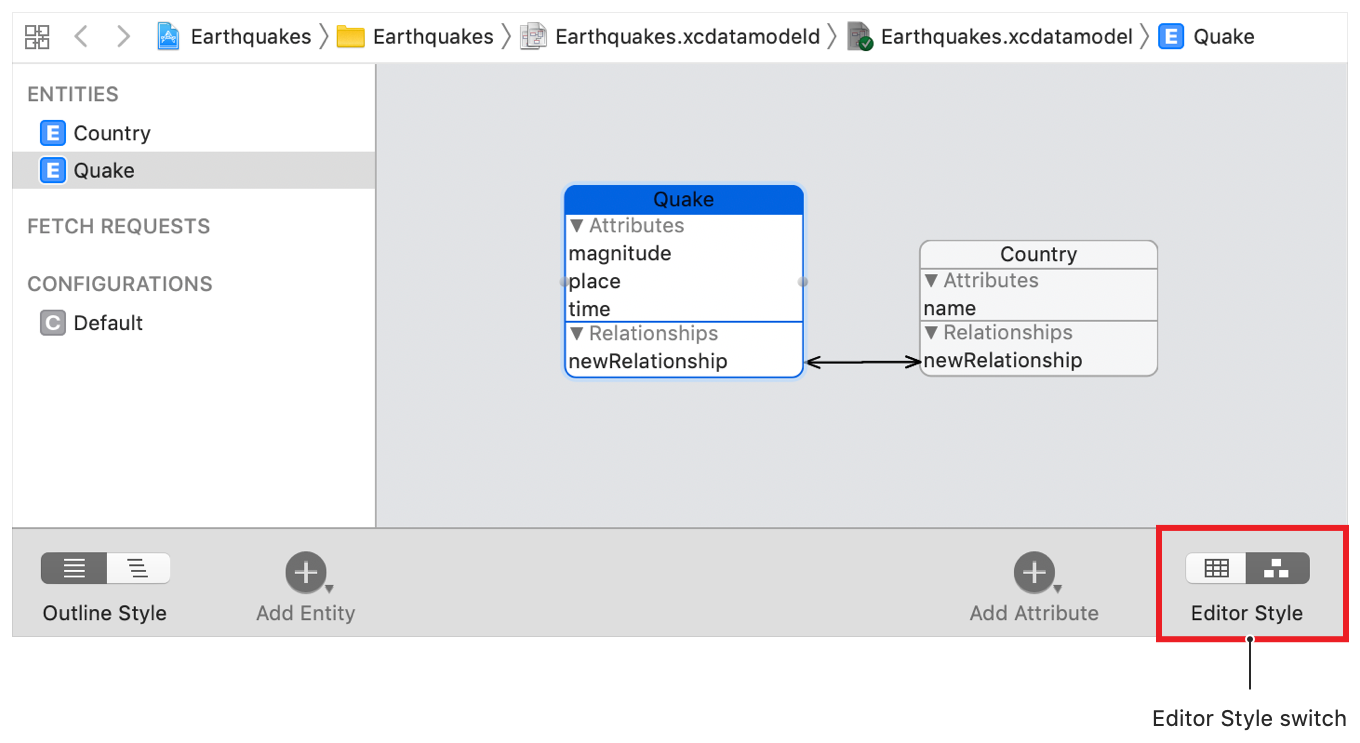Viewport: 1360px width, 743px height.
Task: Collapse Quake Relationships disclosure triangle
Action: 576,334
